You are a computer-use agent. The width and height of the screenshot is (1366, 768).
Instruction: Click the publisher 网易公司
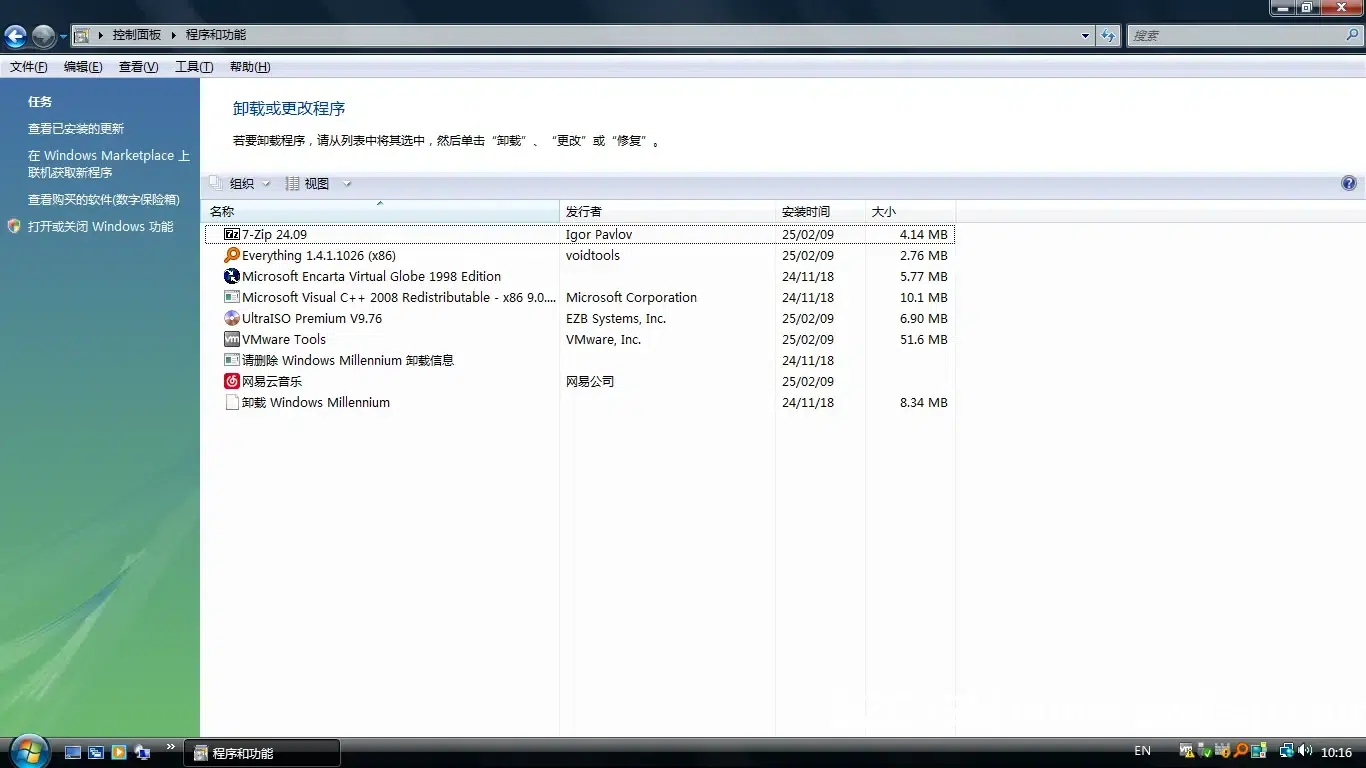tap(590, 381)
